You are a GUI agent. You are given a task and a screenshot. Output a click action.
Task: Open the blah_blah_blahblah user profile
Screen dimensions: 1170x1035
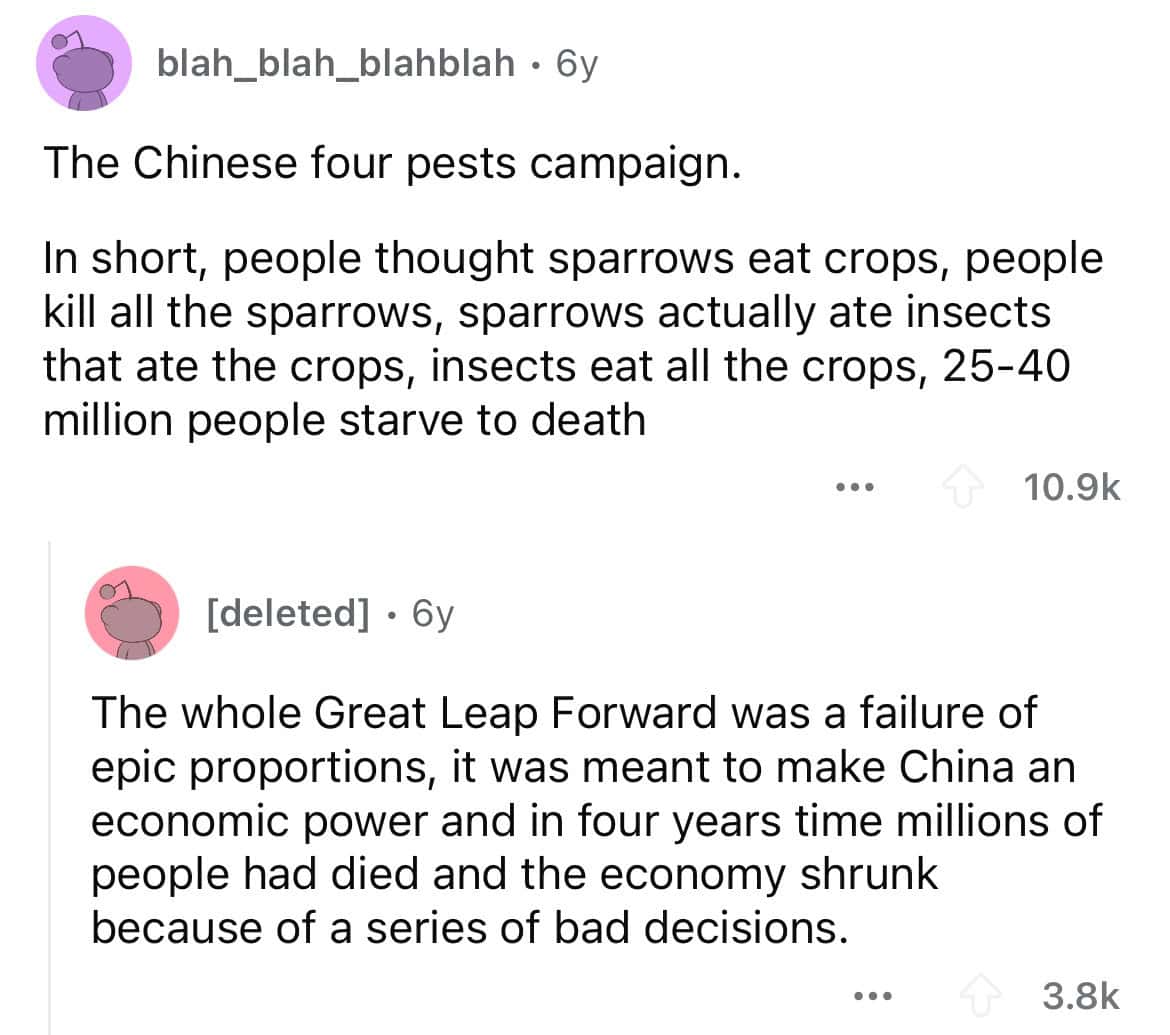coord(336,64)
